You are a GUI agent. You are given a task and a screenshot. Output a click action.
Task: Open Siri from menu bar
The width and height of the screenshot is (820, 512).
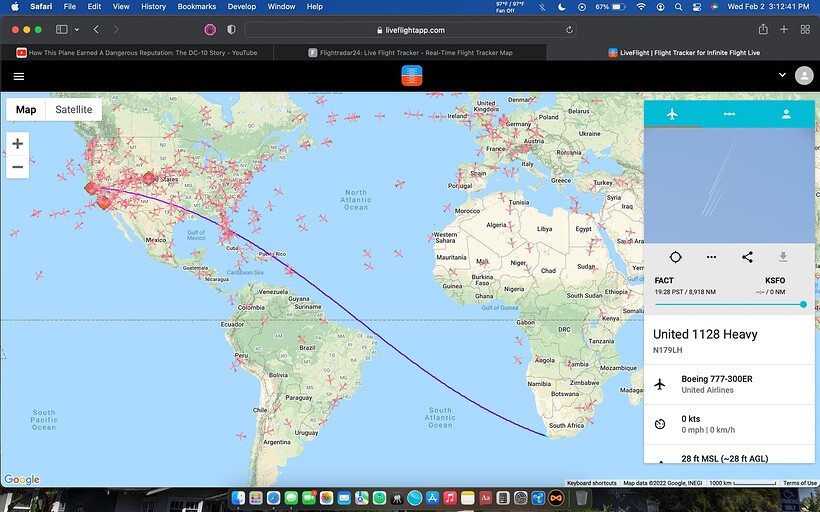(714, 7)
